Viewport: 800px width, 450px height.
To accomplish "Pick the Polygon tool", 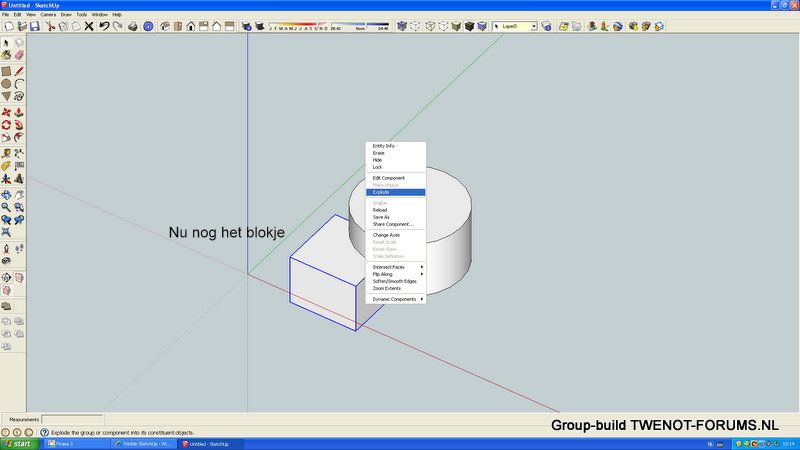I will (6, 96).
